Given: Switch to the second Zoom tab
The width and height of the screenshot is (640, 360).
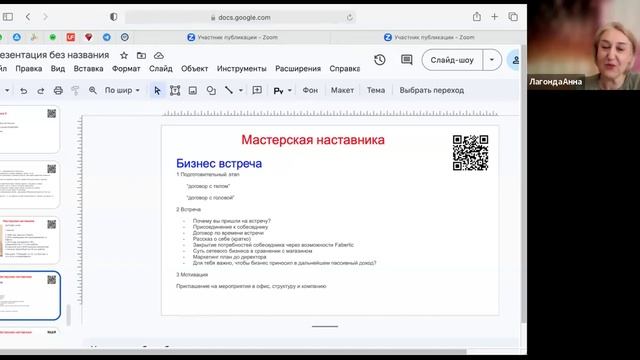Looking at the screenshot, I should pyautogui.click(x=429, y=37).
